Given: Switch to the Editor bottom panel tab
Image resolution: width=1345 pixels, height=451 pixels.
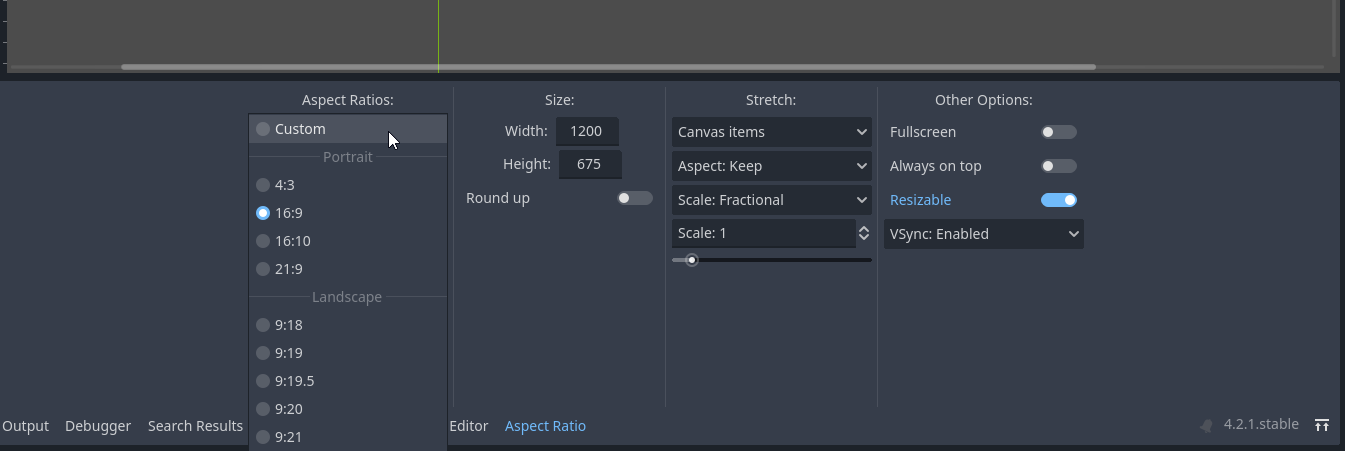Looking at the screenshot, I should pos(469,426).
